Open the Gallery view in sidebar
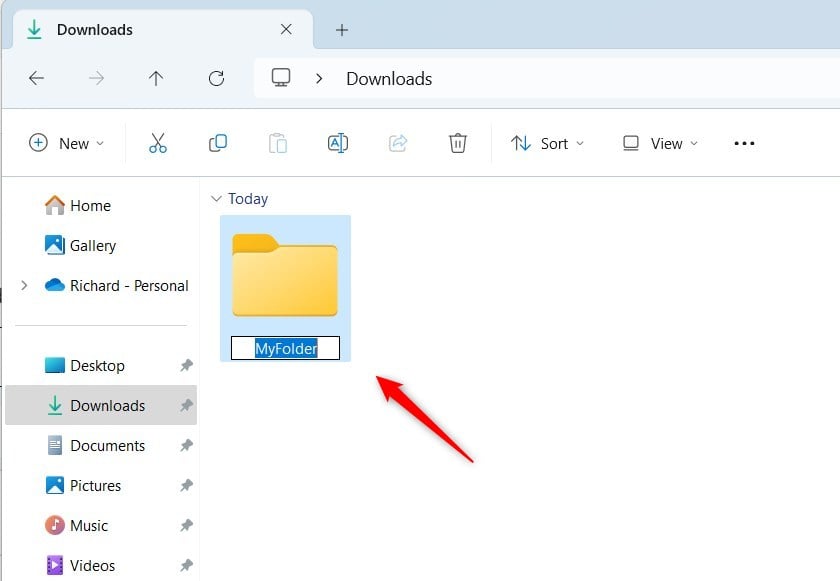 coord(92,245)
